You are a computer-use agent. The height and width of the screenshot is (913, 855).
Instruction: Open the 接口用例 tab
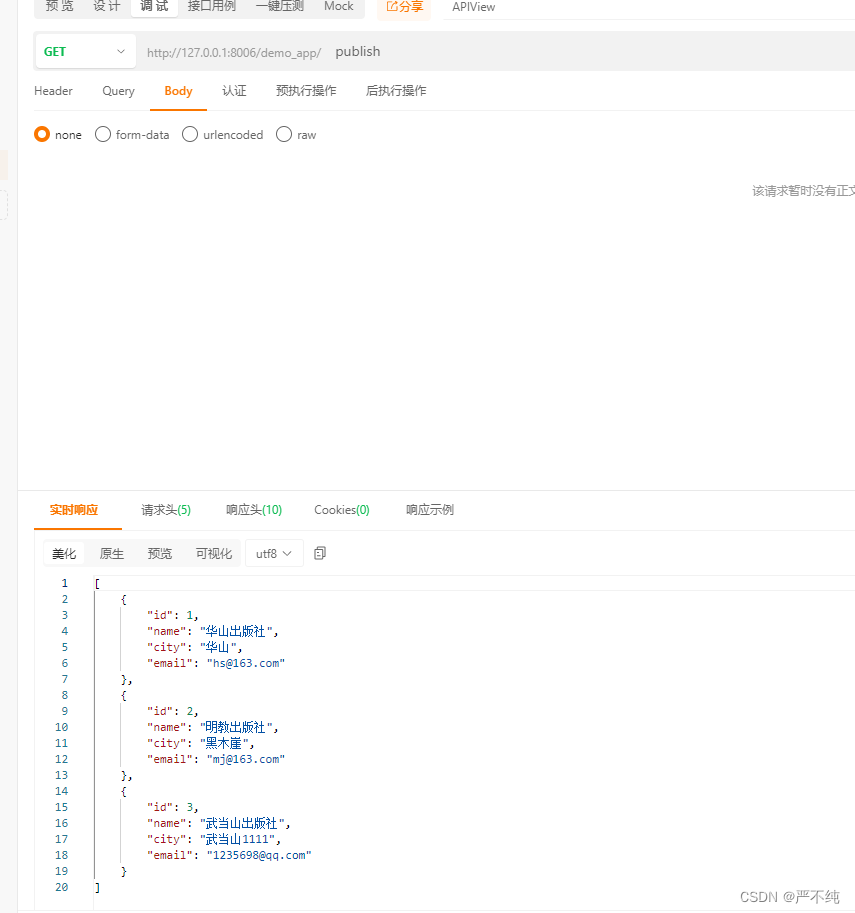click(211, 6)
